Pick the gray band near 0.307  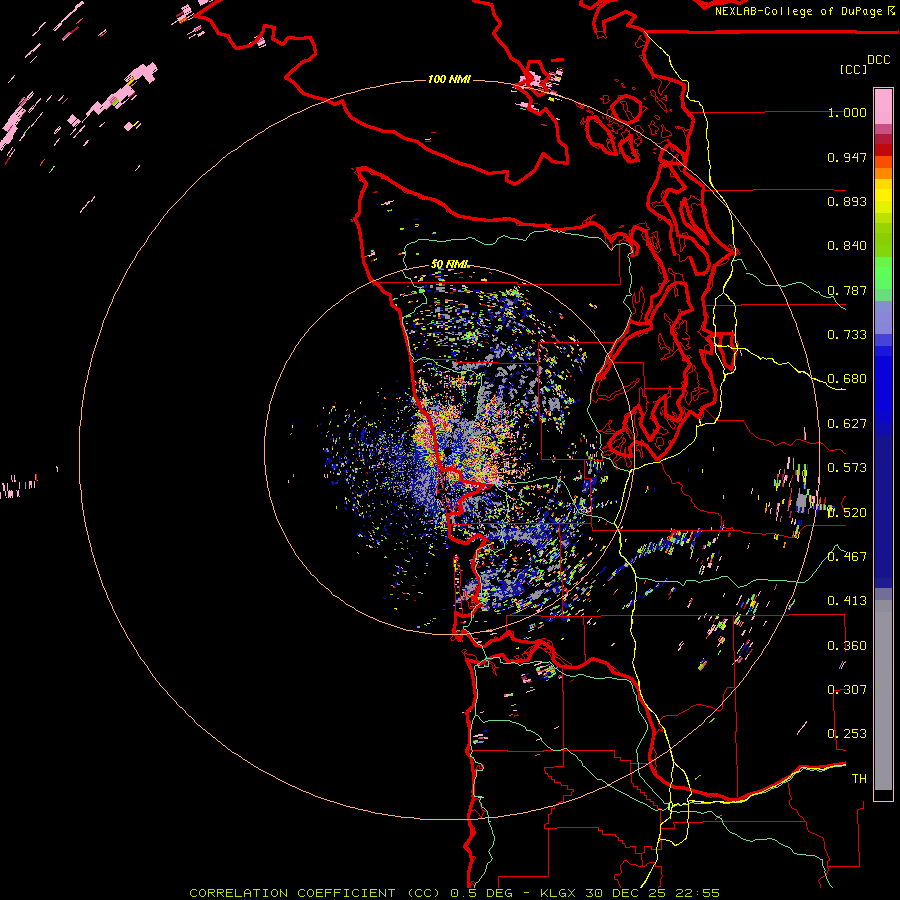tap(883, 695)
